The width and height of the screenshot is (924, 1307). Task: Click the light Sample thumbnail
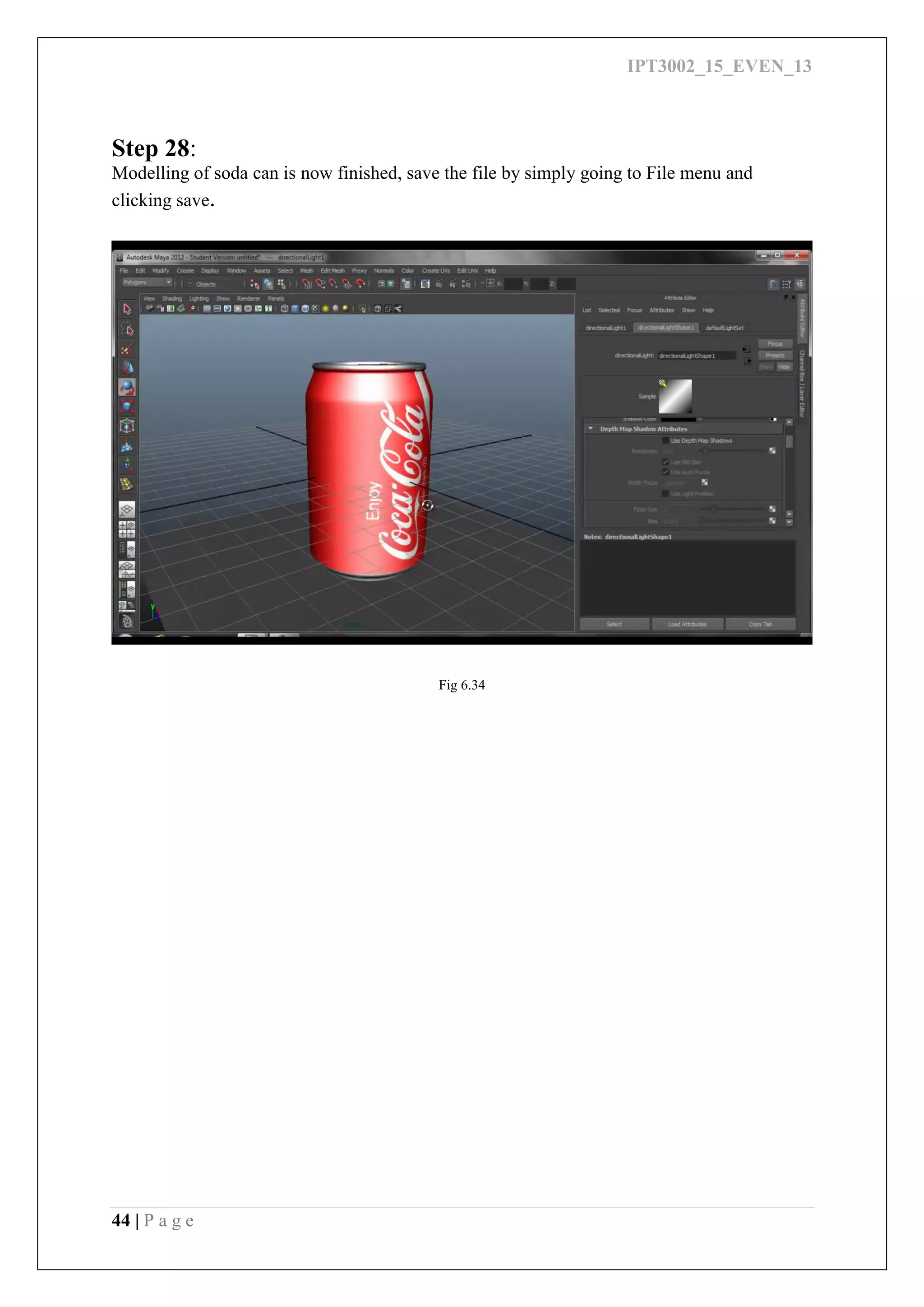pyautogui.click(x=675, y=396)
